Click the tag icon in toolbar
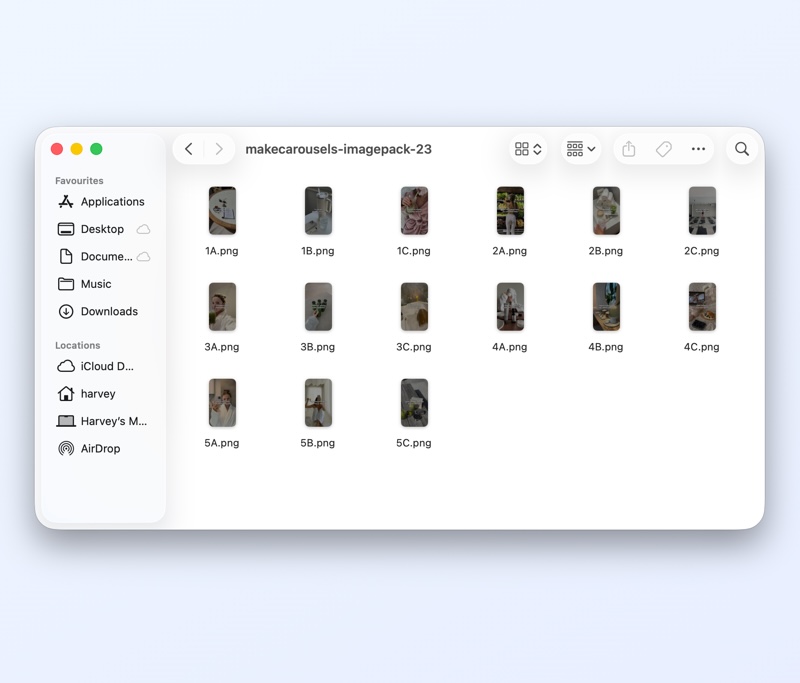 [664, 149]
